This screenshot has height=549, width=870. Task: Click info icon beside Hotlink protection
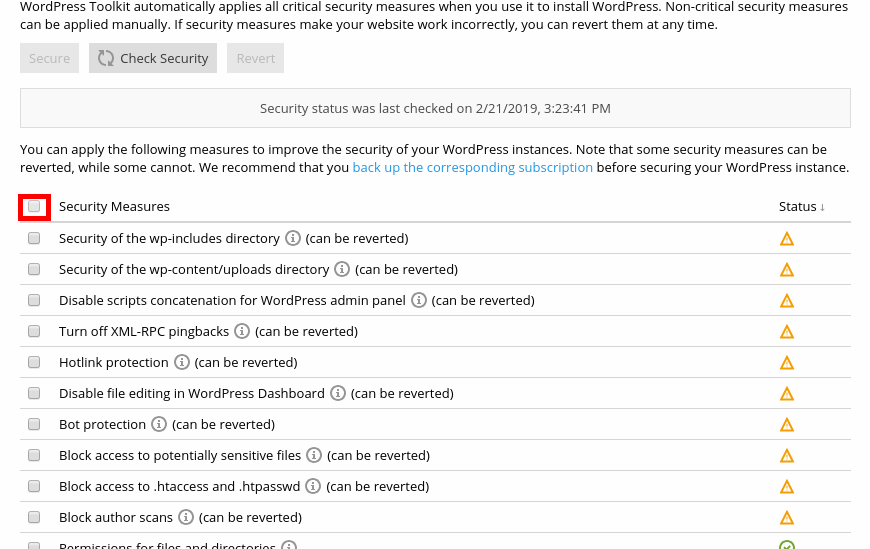pyautogui.click(x=182, y=362)
